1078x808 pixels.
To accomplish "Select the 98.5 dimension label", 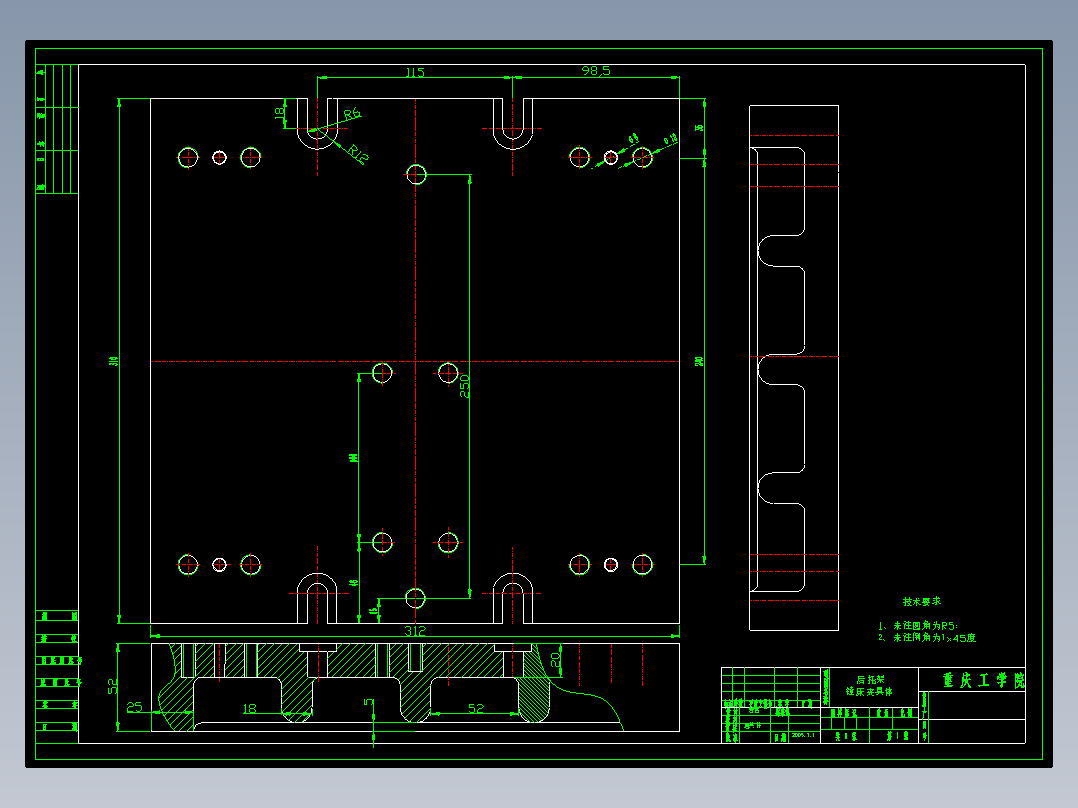I will tap(595, 71).
